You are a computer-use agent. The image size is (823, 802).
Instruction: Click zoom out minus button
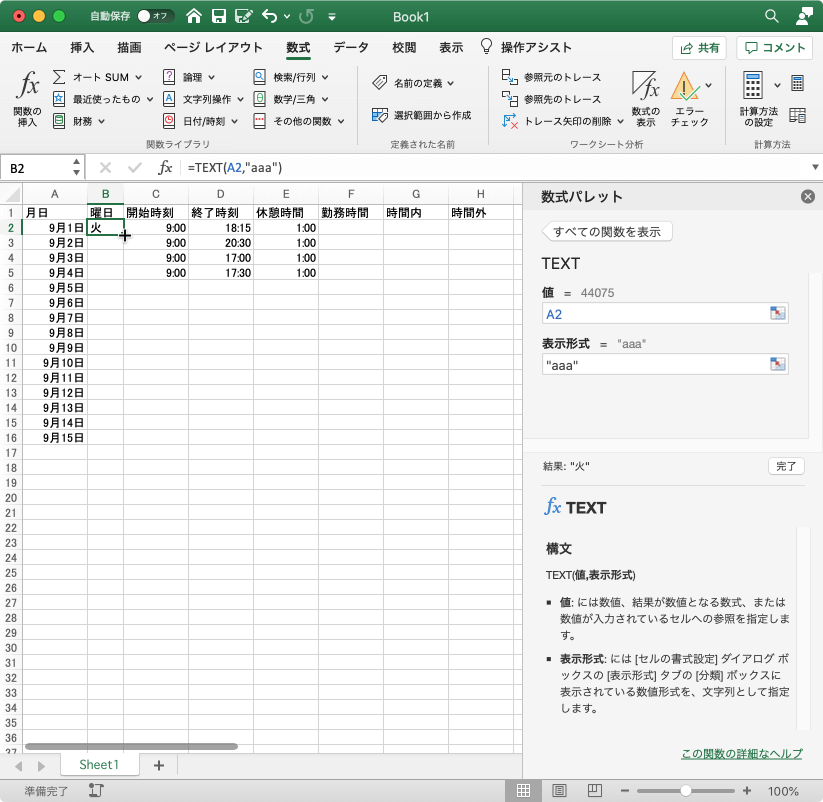tap(625, 790)
